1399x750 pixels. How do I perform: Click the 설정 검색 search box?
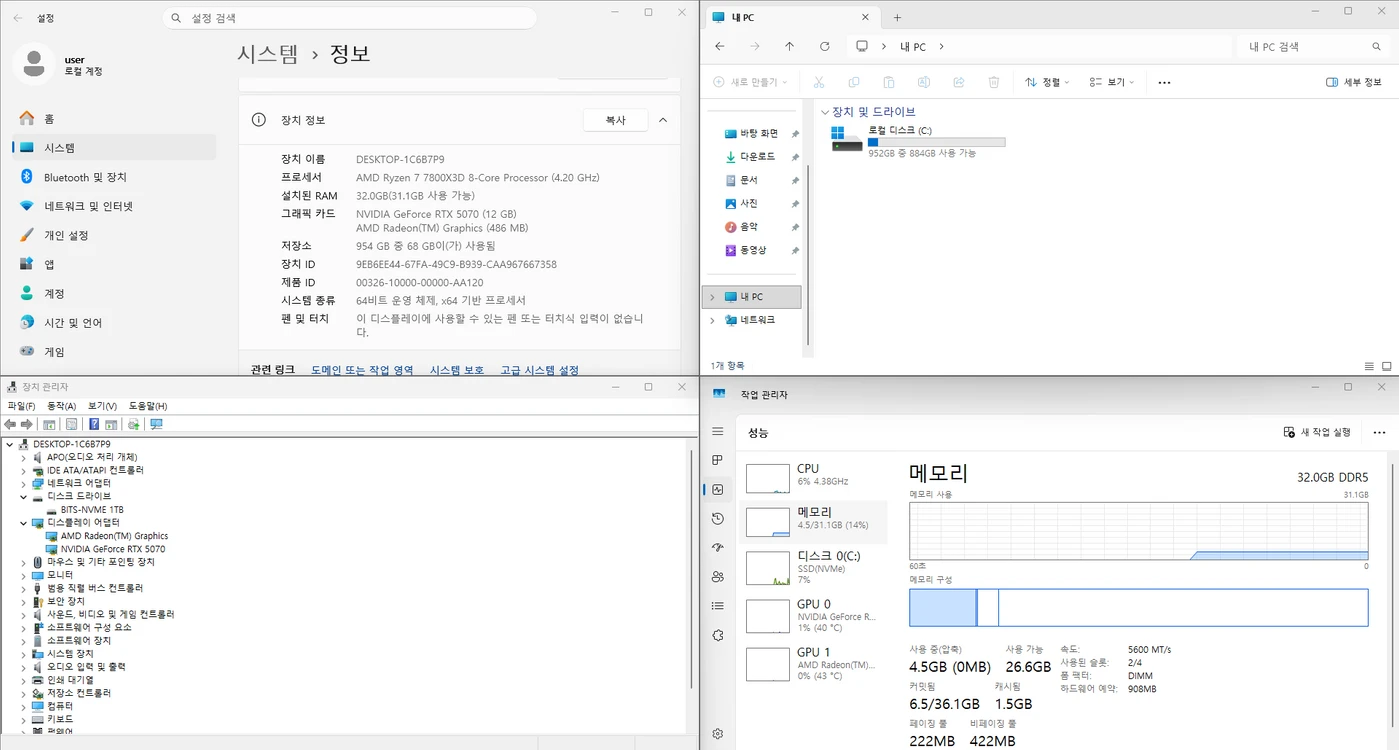[x=350, y=18]
